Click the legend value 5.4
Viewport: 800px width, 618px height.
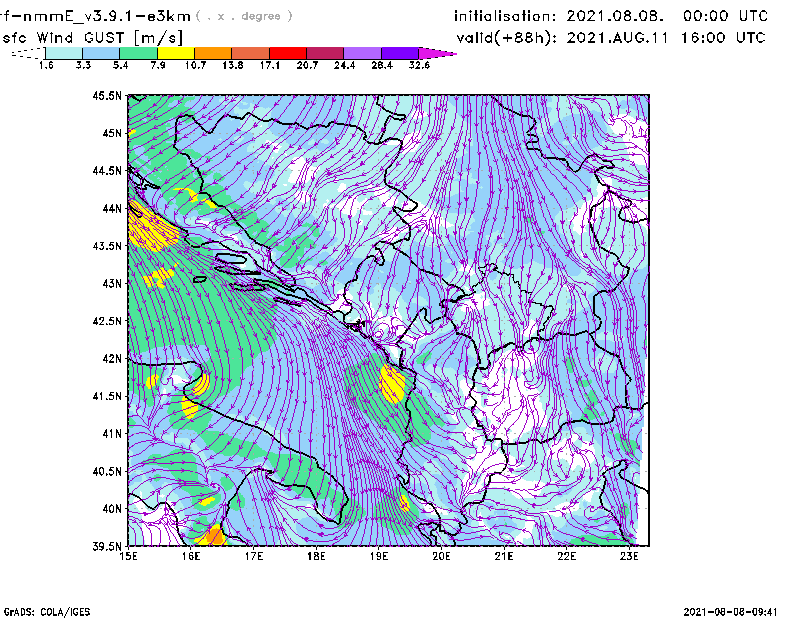pyautogui.click(x=120, y=65)
